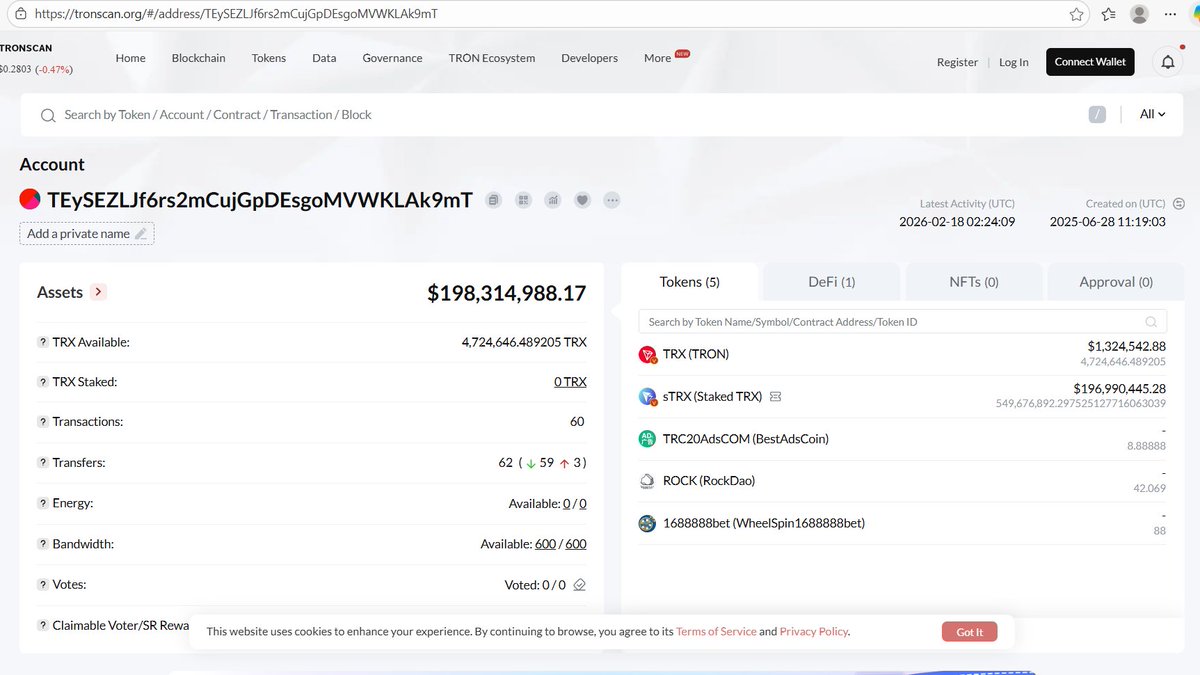Click the search magnifier icon in the main search bar
This screenshot has height=675, width=1200.
[x=48, y=116]
